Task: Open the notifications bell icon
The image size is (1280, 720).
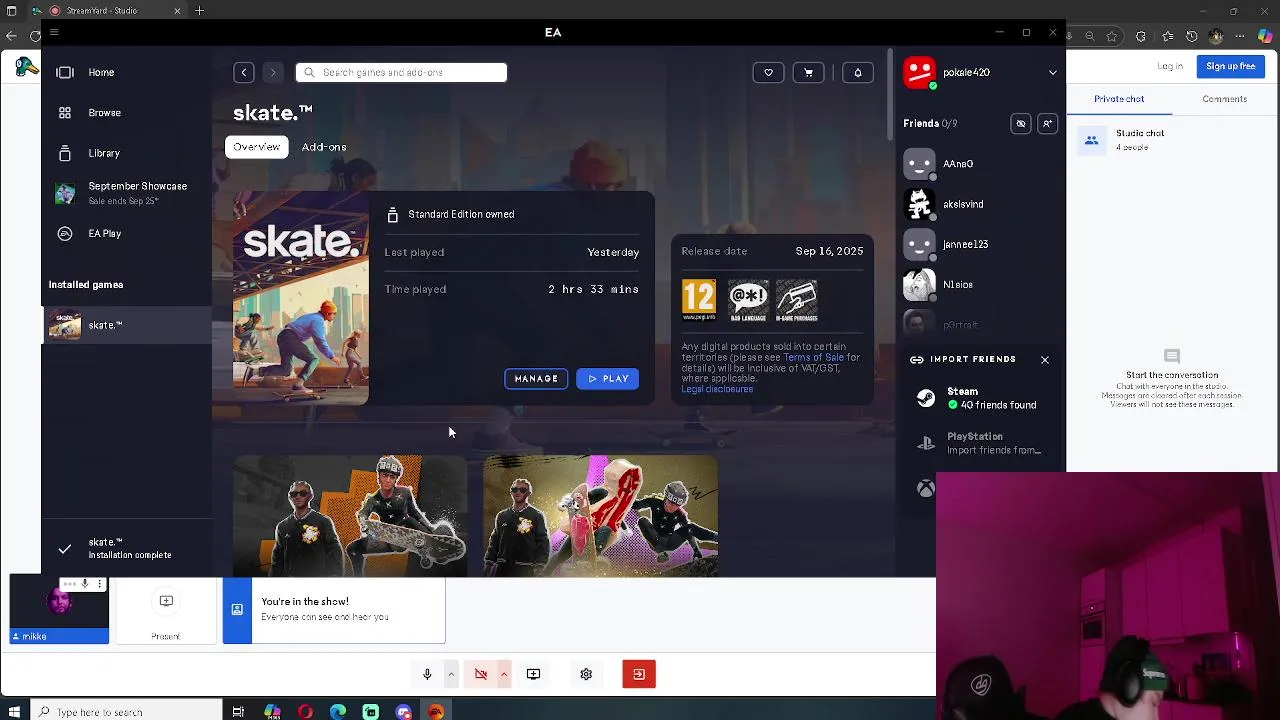Action: pyautogui.click(x=857, y=72)
